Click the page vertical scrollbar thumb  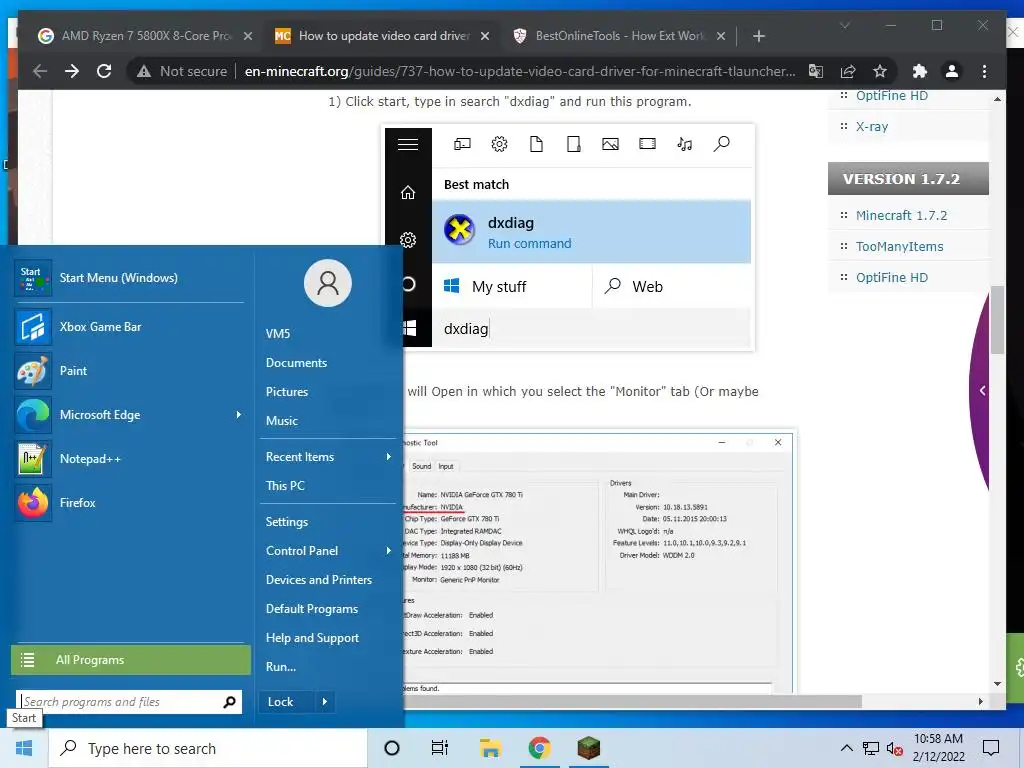coord(997,320)
